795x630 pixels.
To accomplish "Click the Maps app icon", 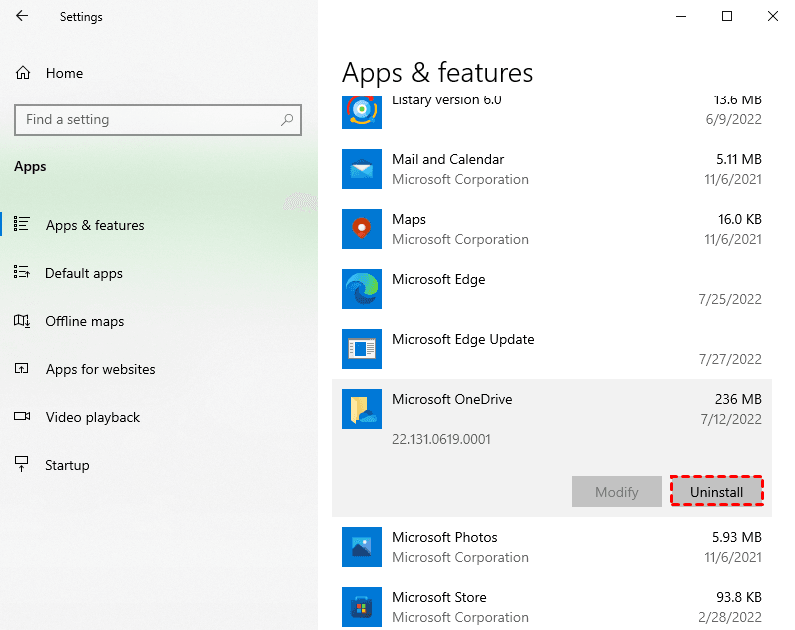I will pos(361,229).
